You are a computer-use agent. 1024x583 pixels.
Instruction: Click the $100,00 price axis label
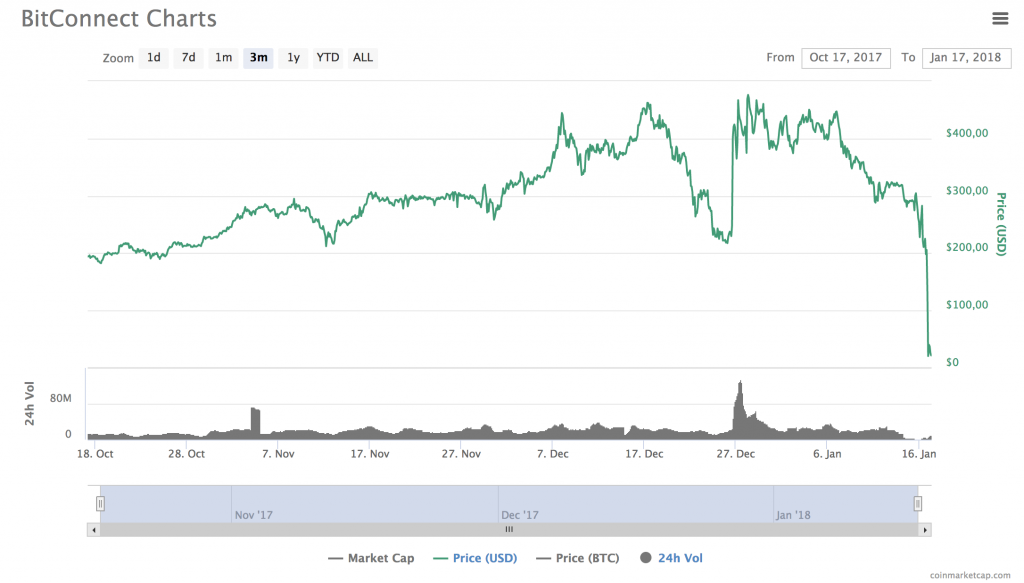[967, 305]
